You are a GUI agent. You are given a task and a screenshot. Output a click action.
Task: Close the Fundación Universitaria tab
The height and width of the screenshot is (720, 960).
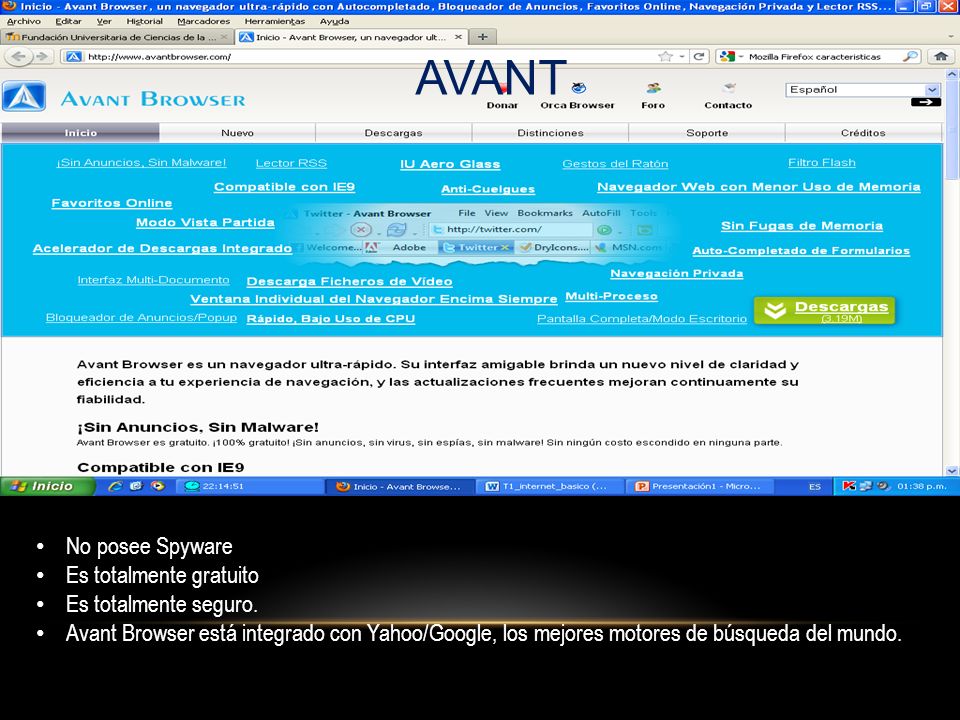[224, 37]
